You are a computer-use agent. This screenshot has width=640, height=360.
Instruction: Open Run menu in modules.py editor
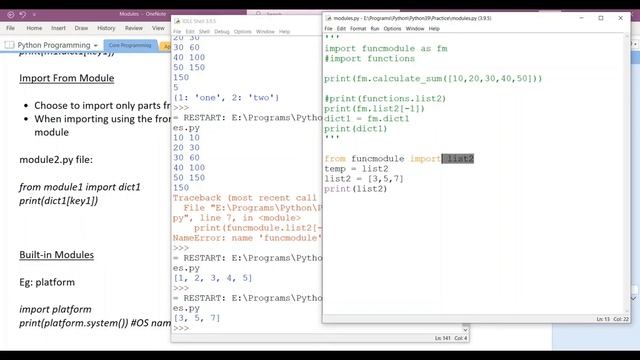375,29
